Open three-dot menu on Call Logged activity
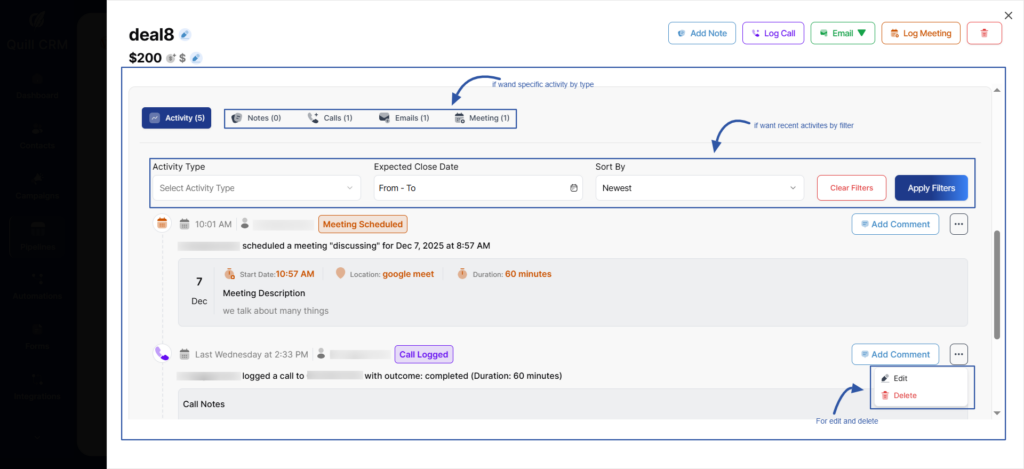The image size is (1024, 469). pyautogui.click(x=959, y=354)
